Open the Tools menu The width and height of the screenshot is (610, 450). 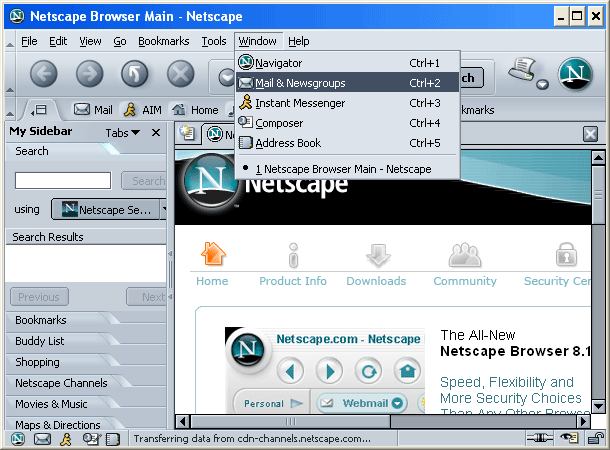pyautogui.click(x=214, y=41)
